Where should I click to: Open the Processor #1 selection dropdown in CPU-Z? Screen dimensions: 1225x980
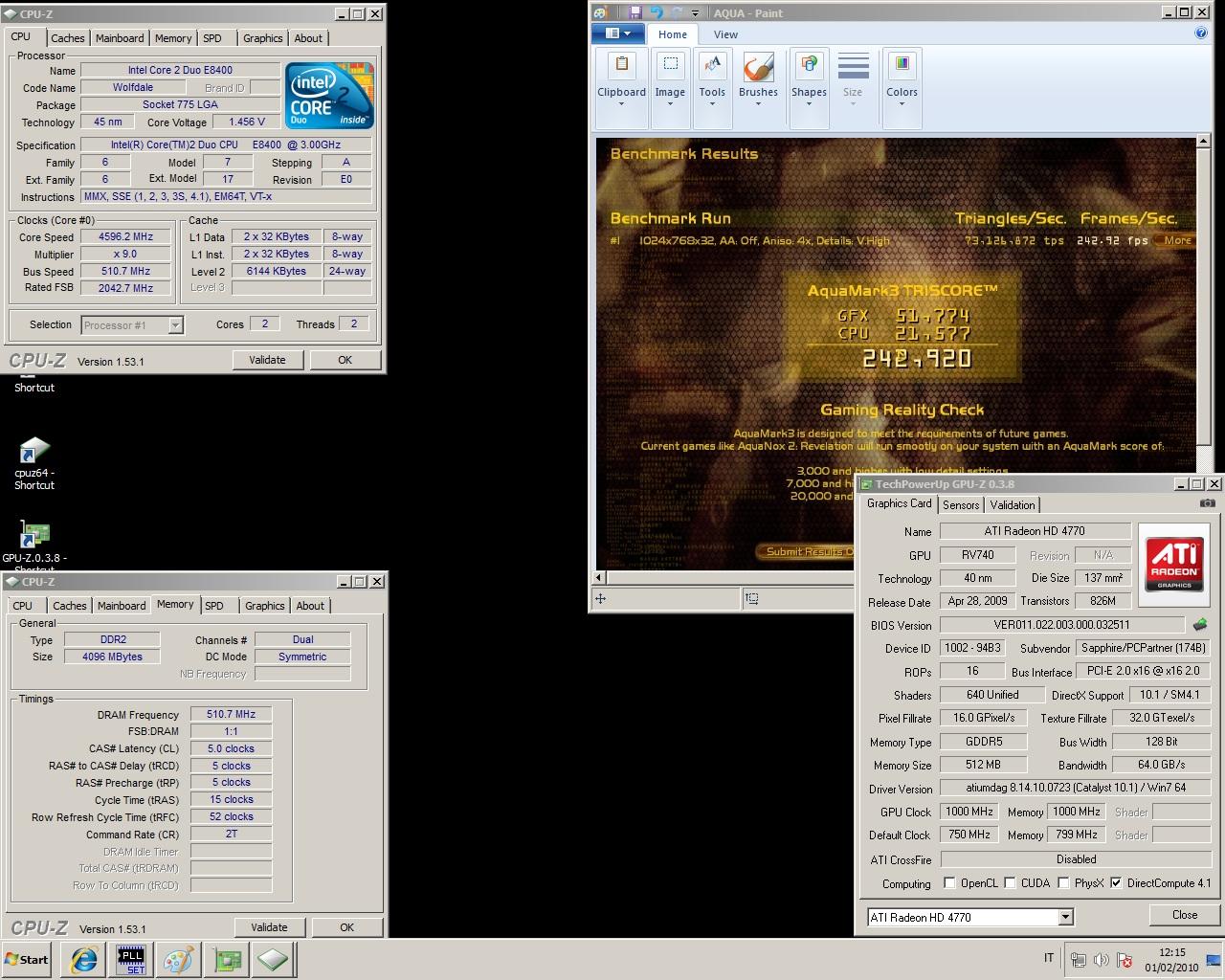coord(132,325)
